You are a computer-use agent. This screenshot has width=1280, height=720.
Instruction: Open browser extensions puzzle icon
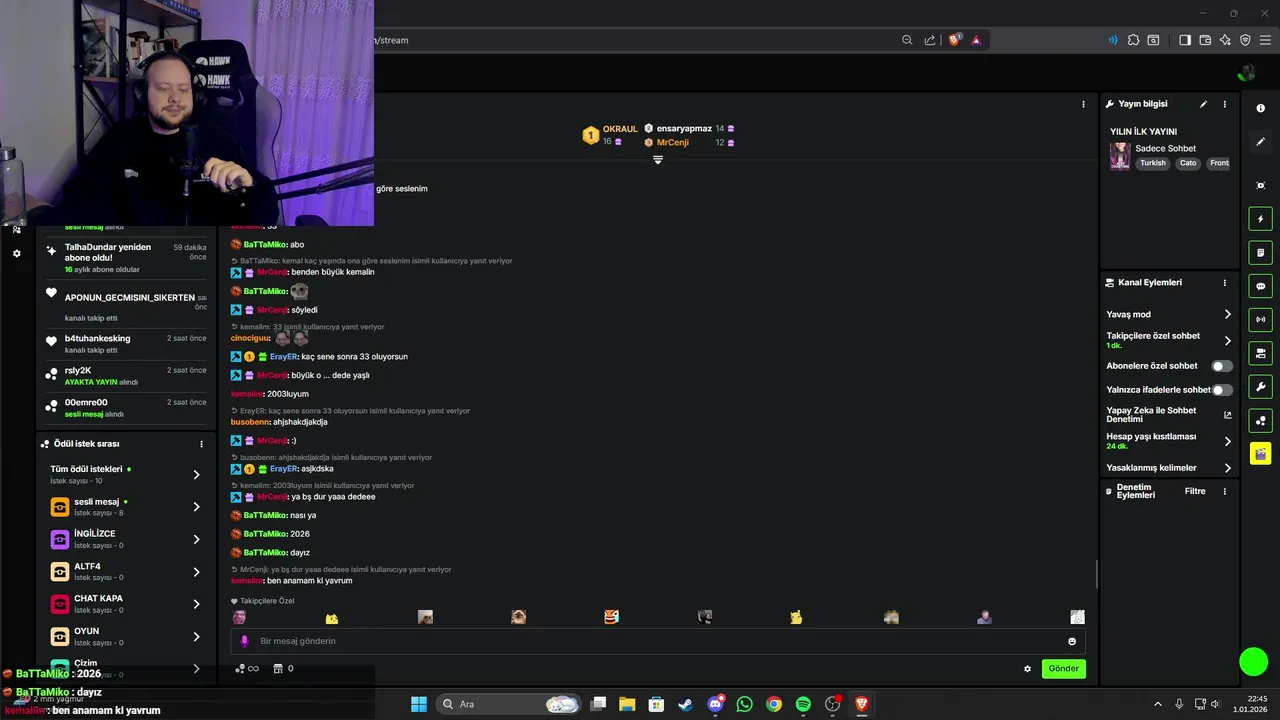tap(1133, 40)
